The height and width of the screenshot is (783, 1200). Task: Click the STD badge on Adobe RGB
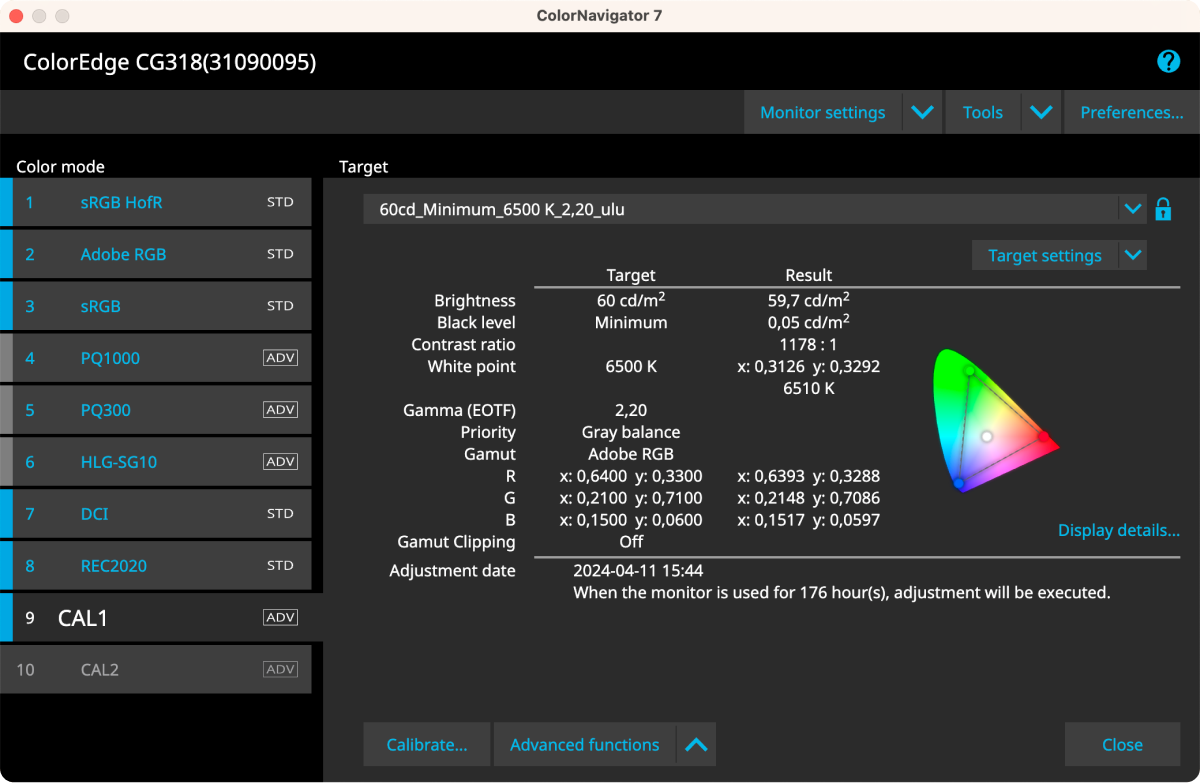[280, 254]
